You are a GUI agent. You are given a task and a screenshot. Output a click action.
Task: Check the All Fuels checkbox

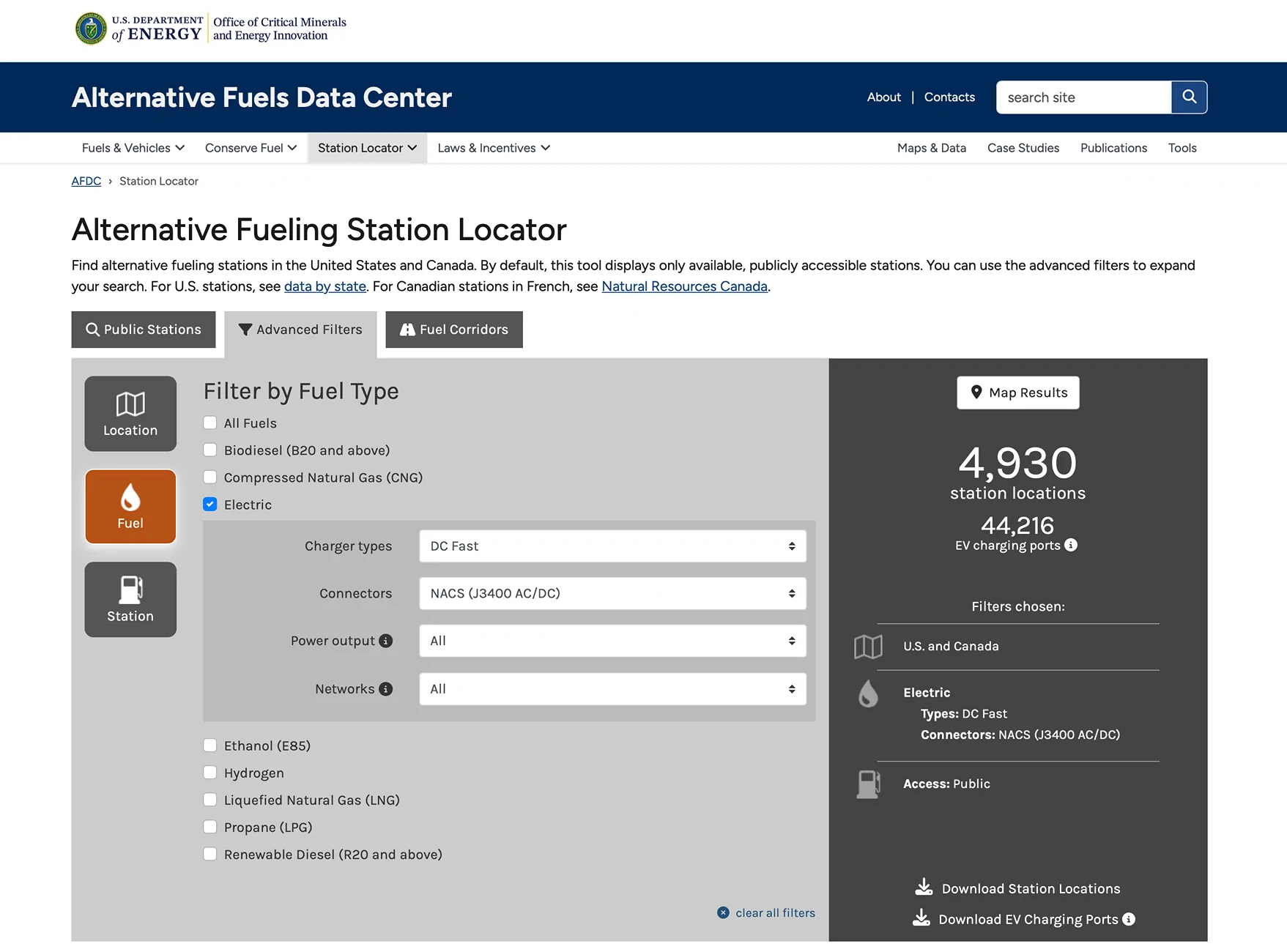coord(210,423)
